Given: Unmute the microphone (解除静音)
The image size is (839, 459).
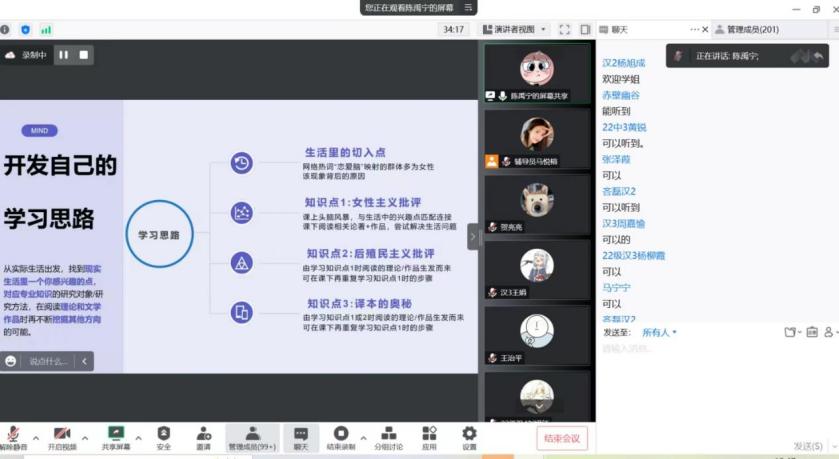Looking at the screenshot, I should tap(13, 438).
